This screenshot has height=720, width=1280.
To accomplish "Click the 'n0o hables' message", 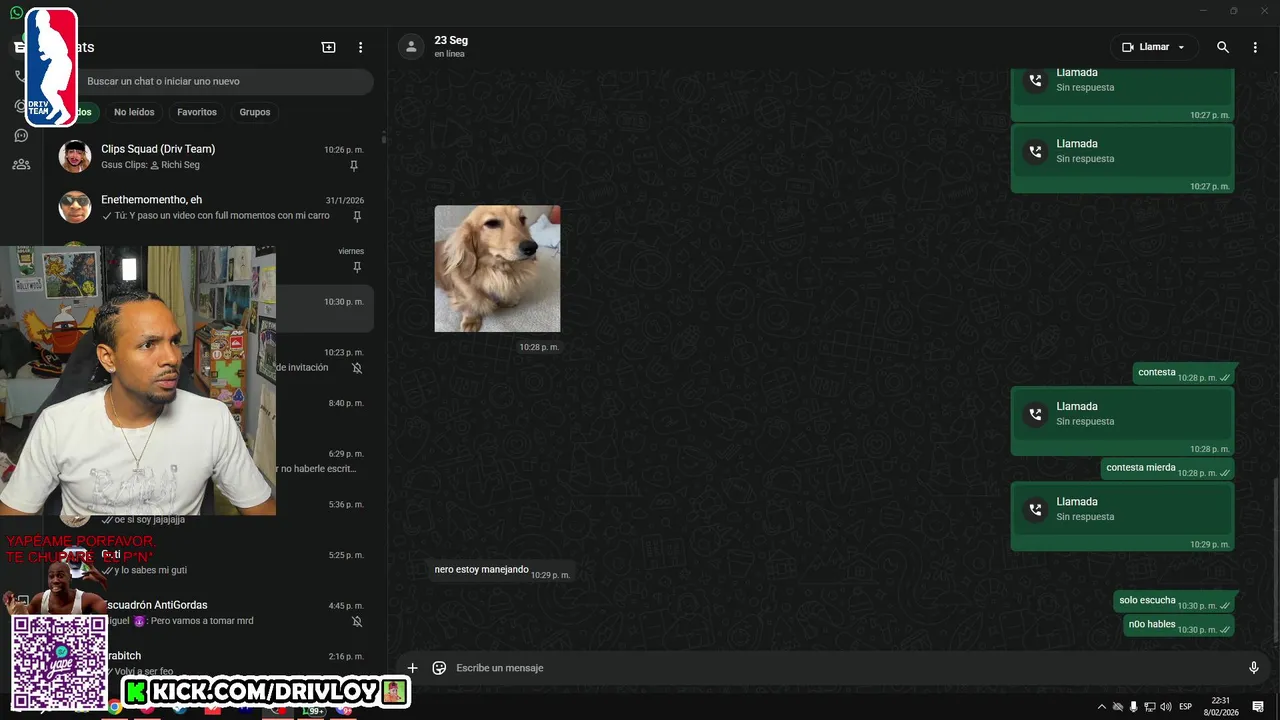I will [x=1179, y=625].
